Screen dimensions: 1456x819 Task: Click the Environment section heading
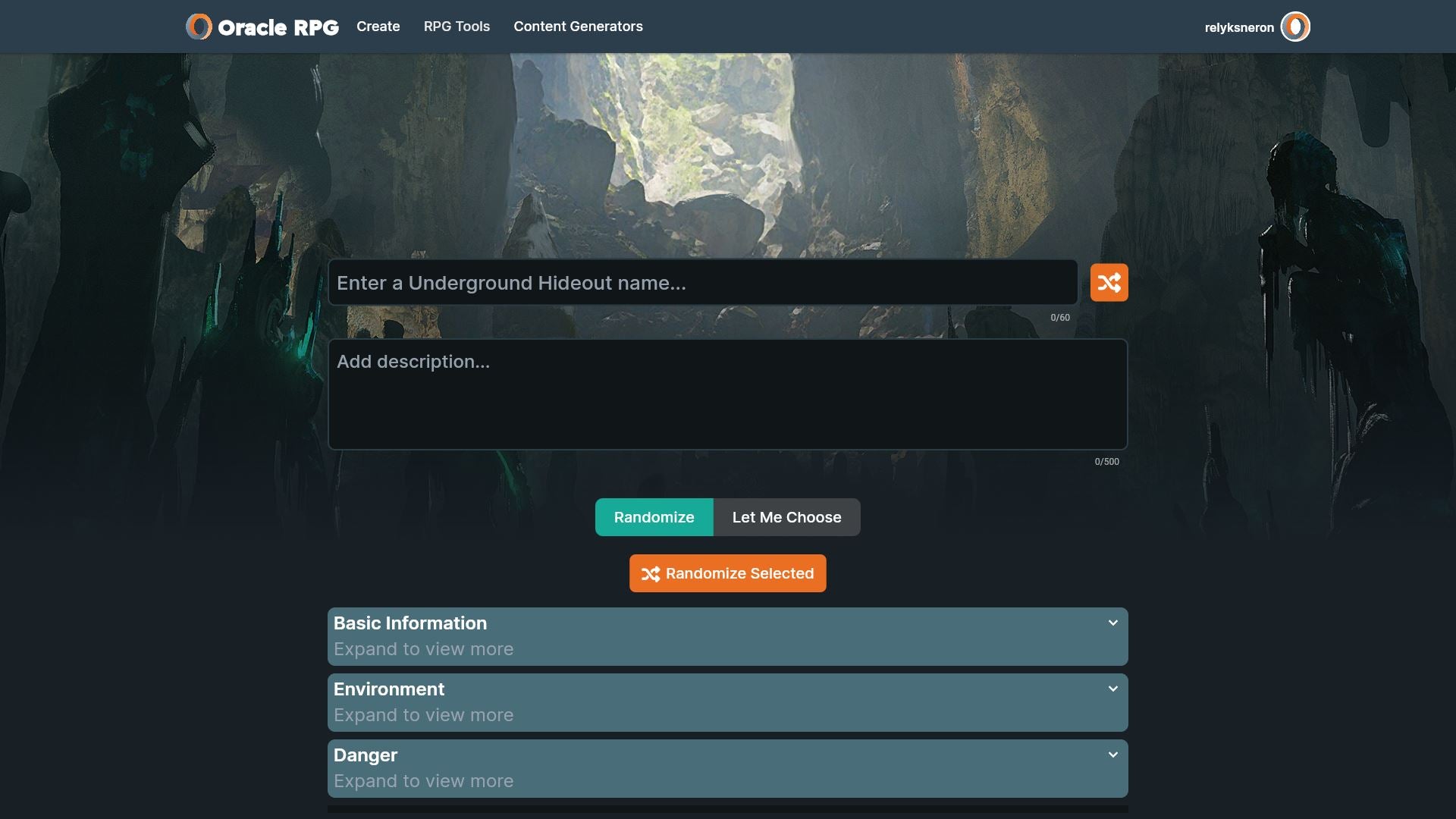coord(389,689)
